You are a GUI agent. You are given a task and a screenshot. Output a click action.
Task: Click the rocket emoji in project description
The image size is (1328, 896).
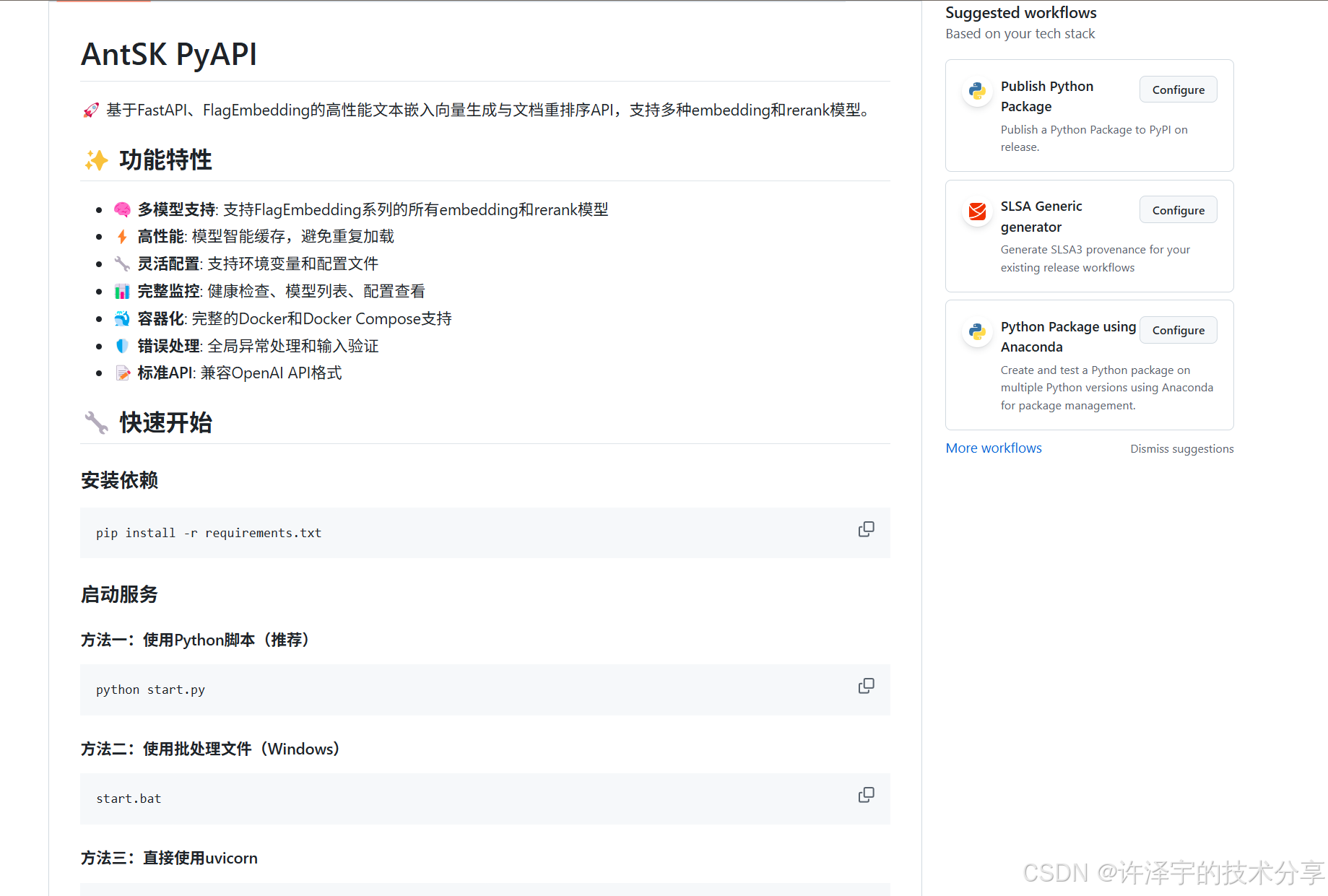[90, 110]
